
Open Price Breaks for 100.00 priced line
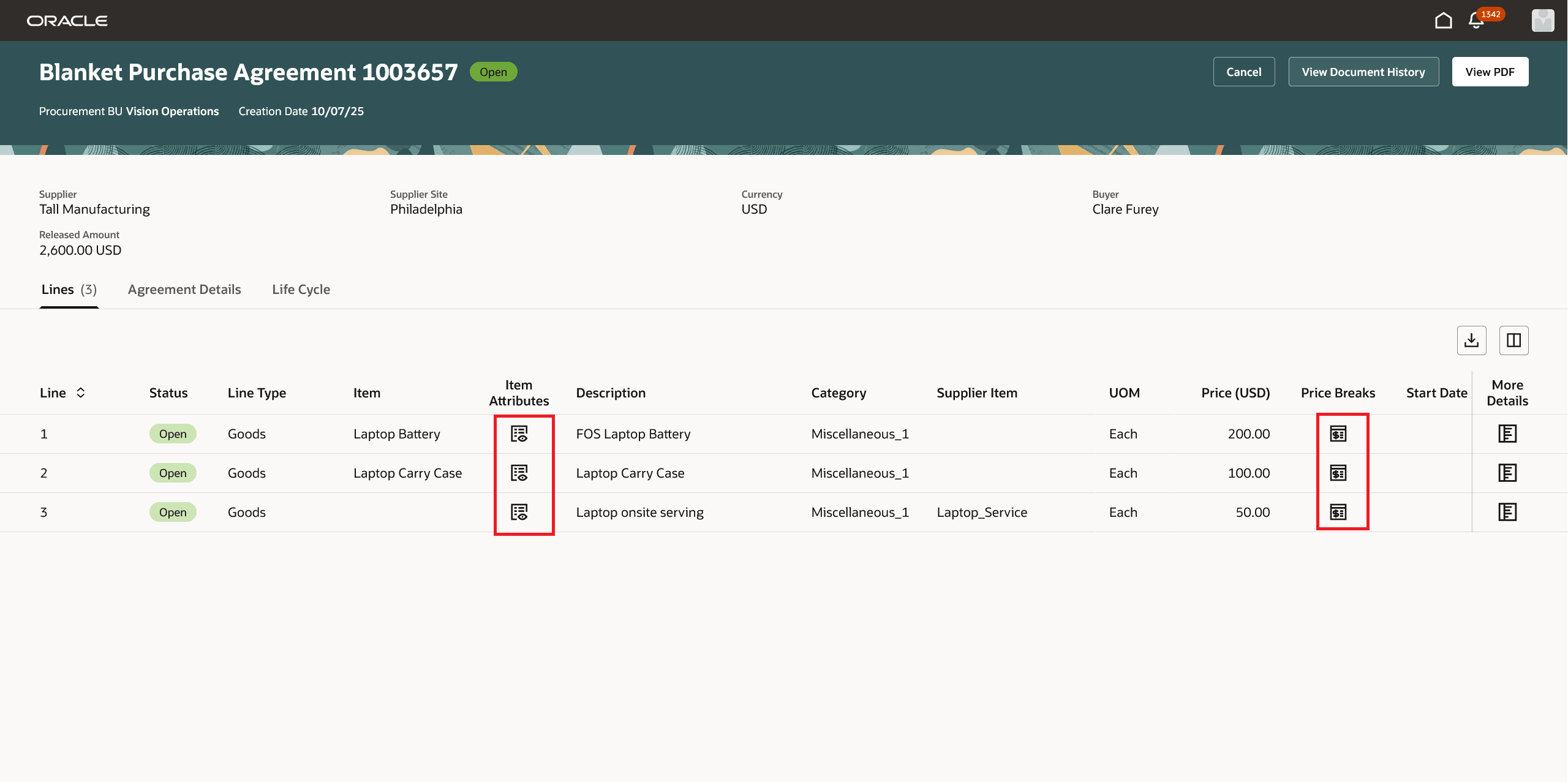tap(1338, 473)
